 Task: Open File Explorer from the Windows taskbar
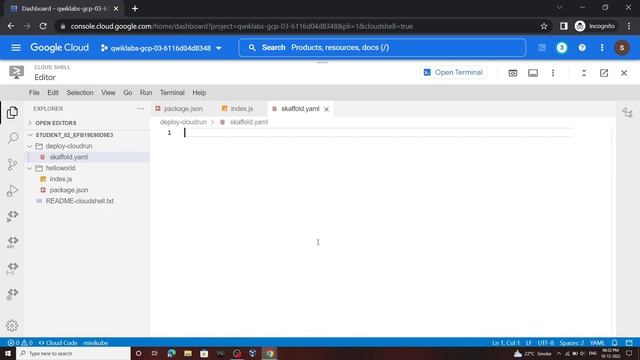[188, 353]
